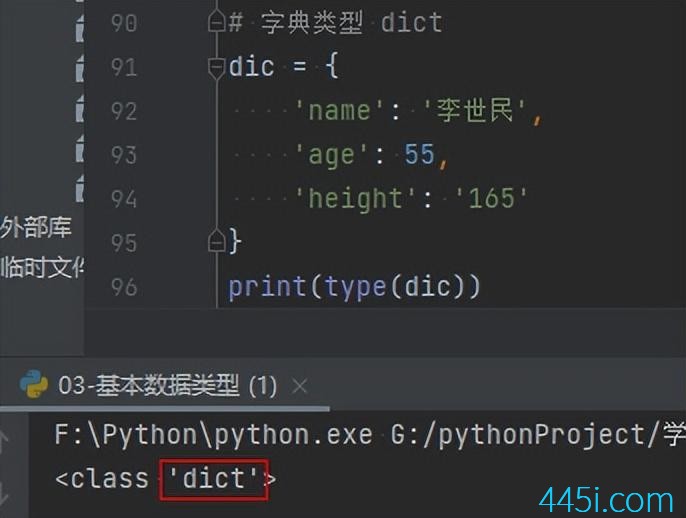
Task: Click line number 92 in gutter
Action: click(x=124, y=111)
